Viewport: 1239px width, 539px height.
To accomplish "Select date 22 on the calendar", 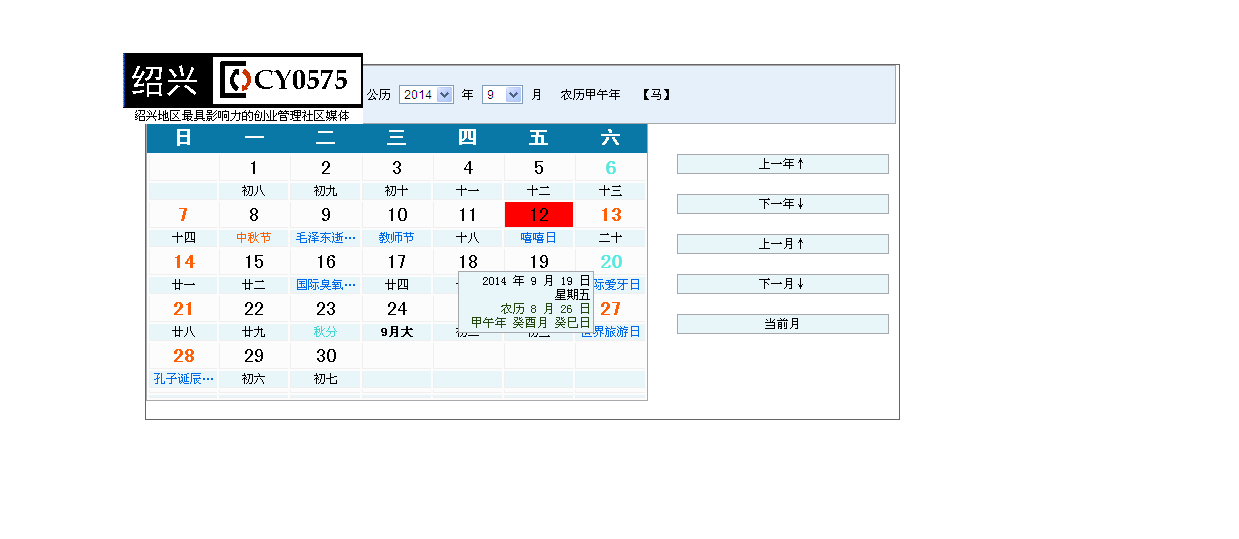I will click(254, 309).
